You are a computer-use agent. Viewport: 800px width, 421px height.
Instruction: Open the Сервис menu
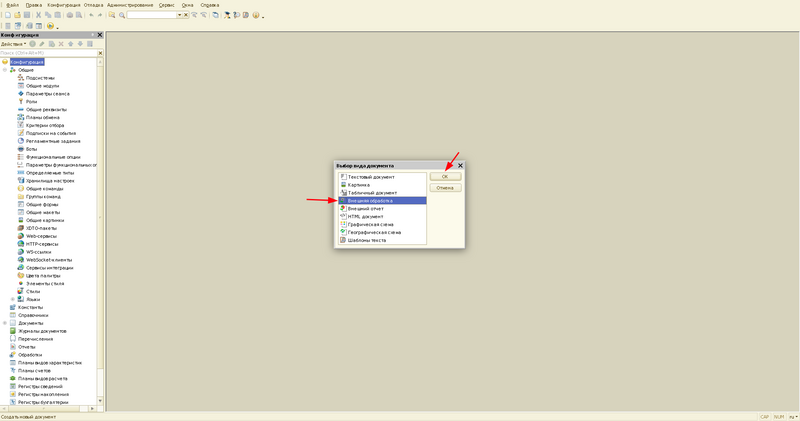click(166, 5)
